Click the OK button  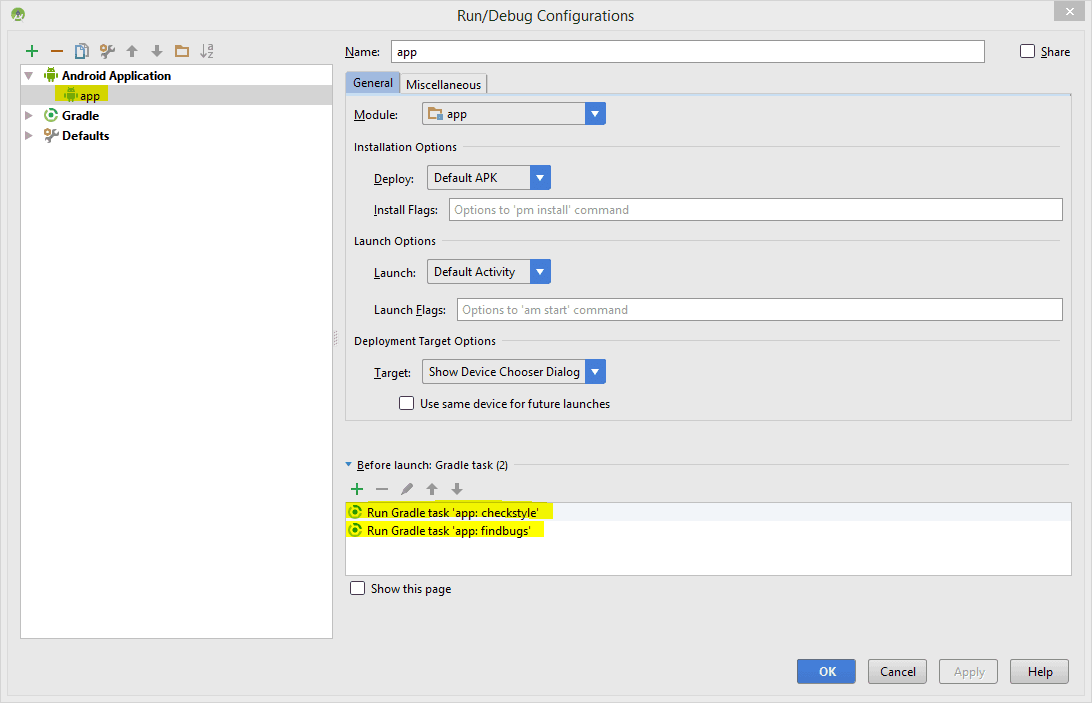[826, 672]
